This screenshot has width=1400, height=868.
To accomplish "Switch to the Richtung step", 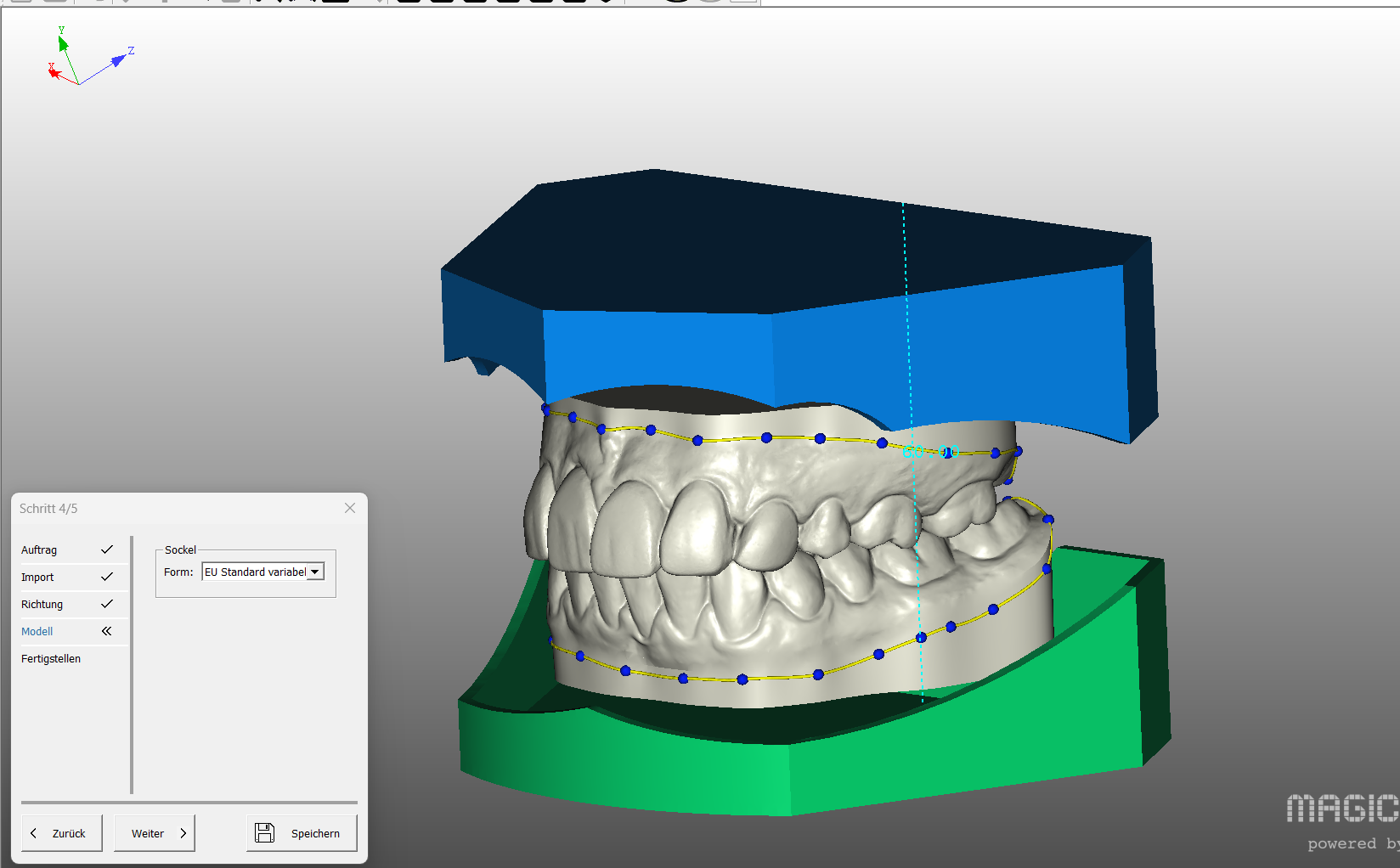I will point(42,605).
